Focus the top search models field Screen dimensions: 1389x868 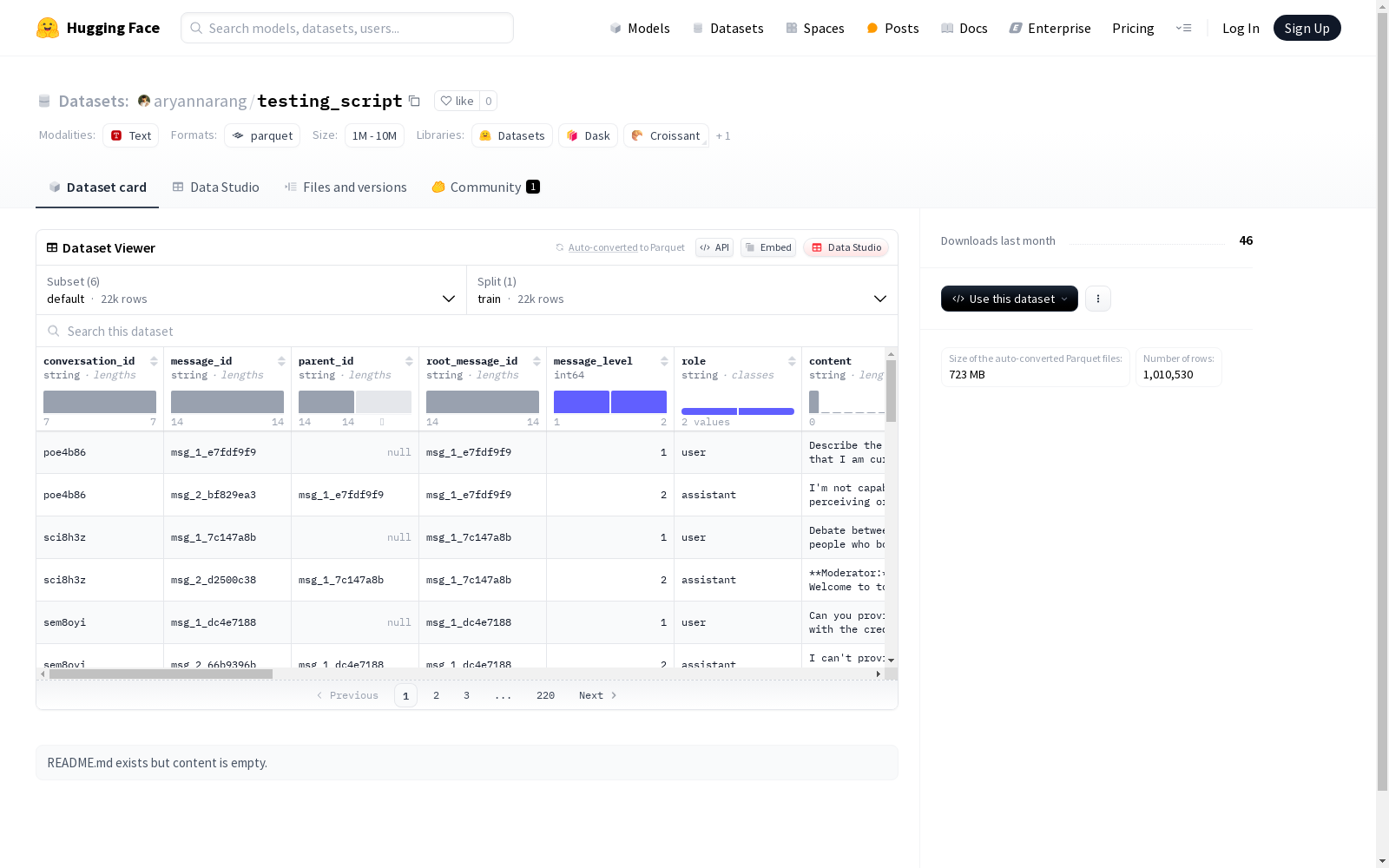point(347,28)
